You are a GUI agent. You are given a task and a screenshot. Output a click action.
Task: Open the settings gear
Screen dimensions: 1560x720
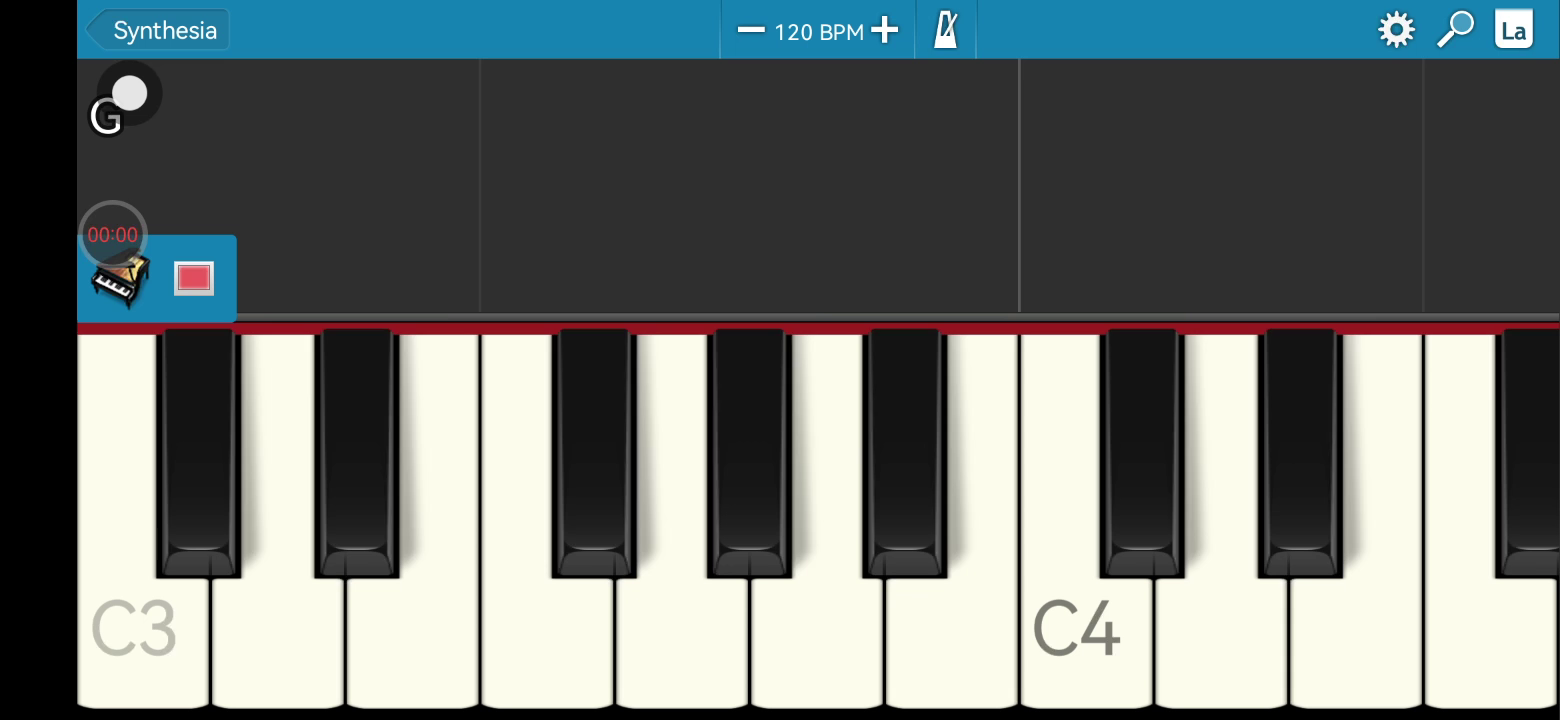pos(1396,30)
